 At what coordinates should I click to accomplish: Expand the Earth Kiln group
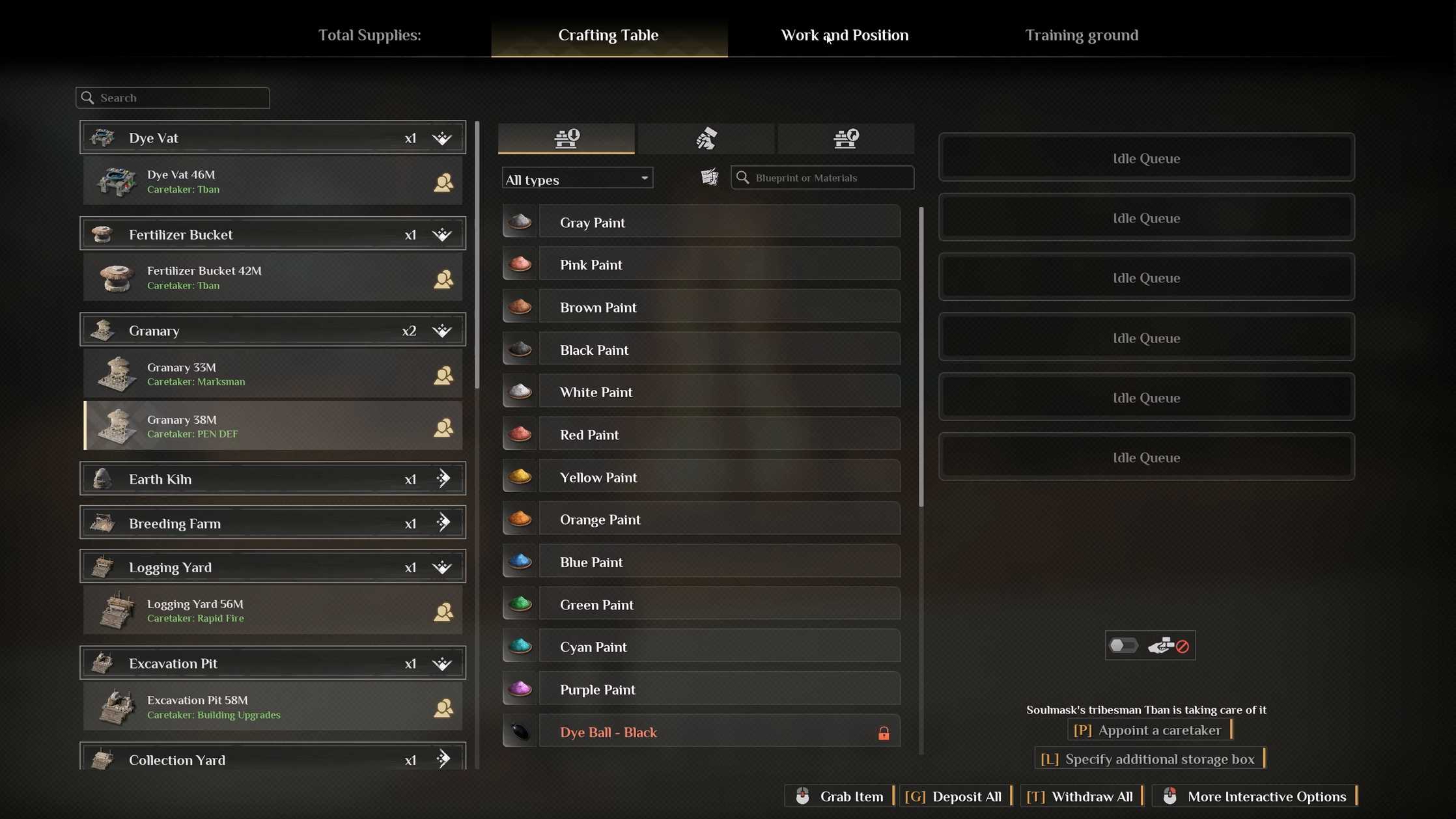coord(443,479)
